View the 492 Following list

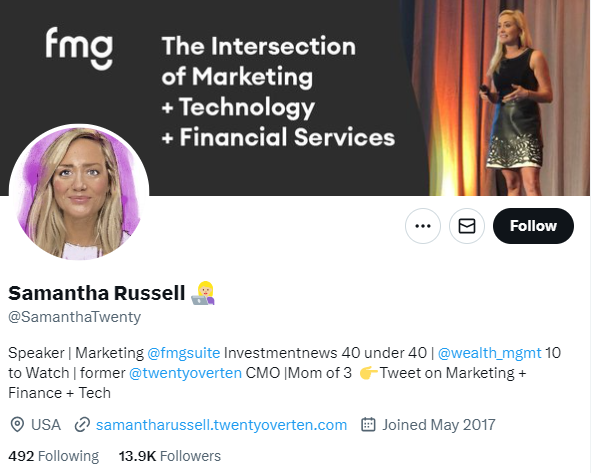[x=53, y=456]
